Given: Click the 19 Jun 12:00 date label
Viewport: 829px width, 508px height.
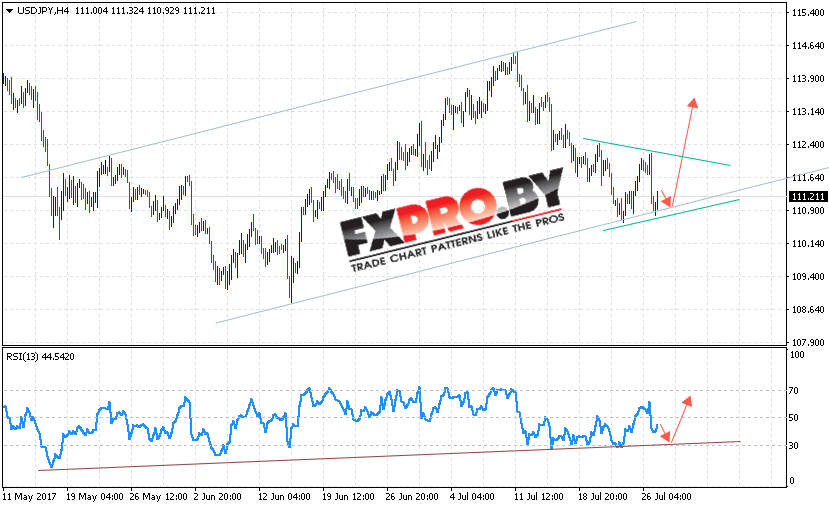Looking at the screenshot, I should click(x=348, y=497).
